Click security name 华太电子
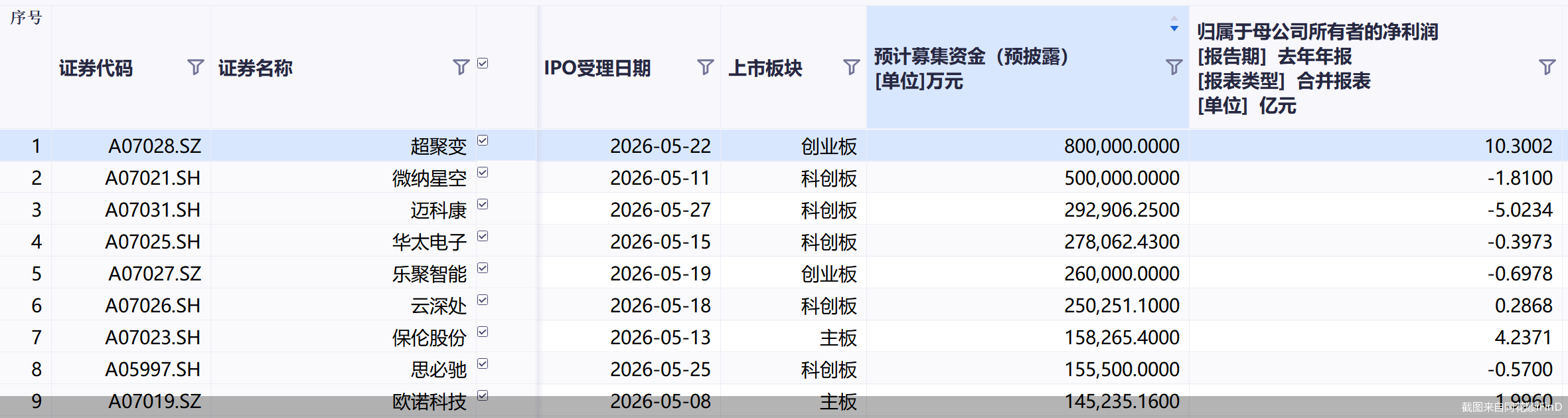This screenshot has height=418, width=1568. click(430, 241)
